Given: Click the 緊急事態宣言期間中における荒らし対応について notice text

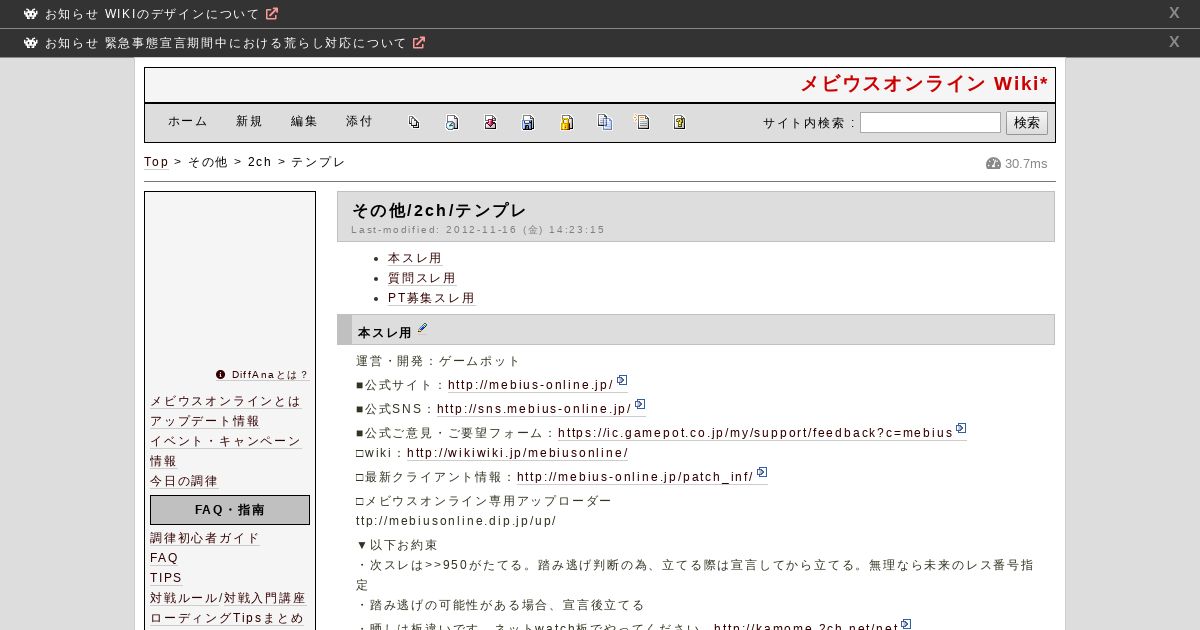Looking at the screenshot, I should [226, 43].
